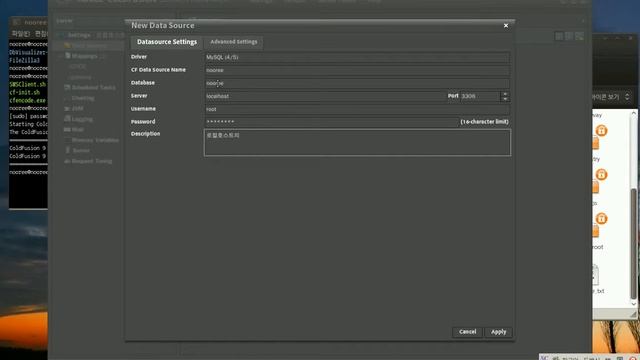
Task: Click the Mail envelope icon in sidebar
Action: tap(67, 129)
